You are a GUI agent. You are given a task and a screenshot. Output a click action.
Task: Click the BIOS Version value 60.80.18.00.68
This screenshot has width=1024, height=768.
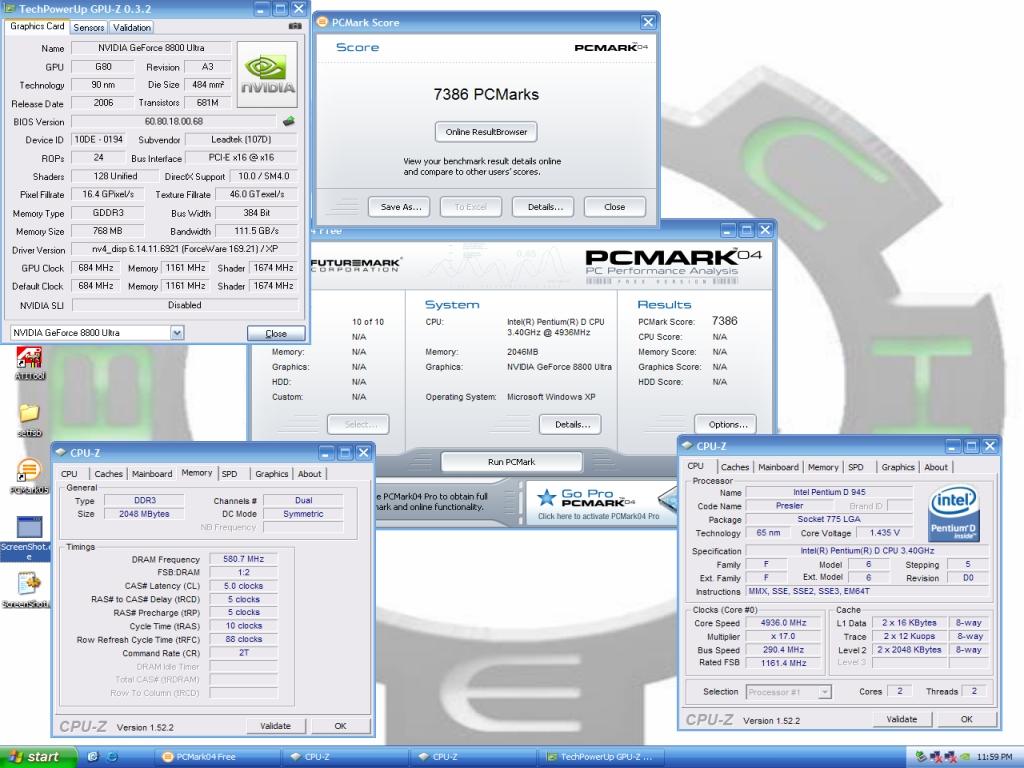174,121
